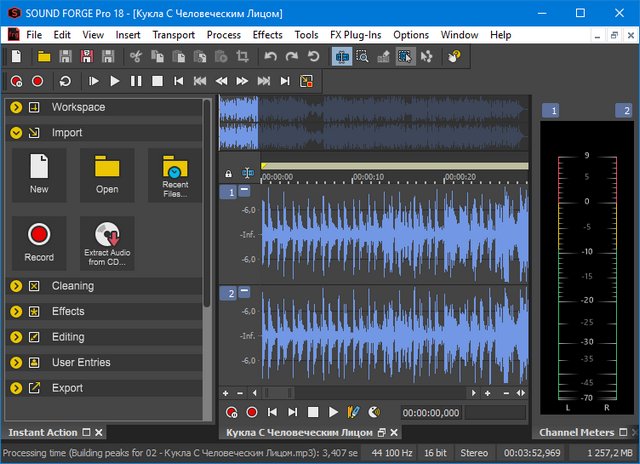Click Undo arrow in the main toolbar

[x=270, y=58]
